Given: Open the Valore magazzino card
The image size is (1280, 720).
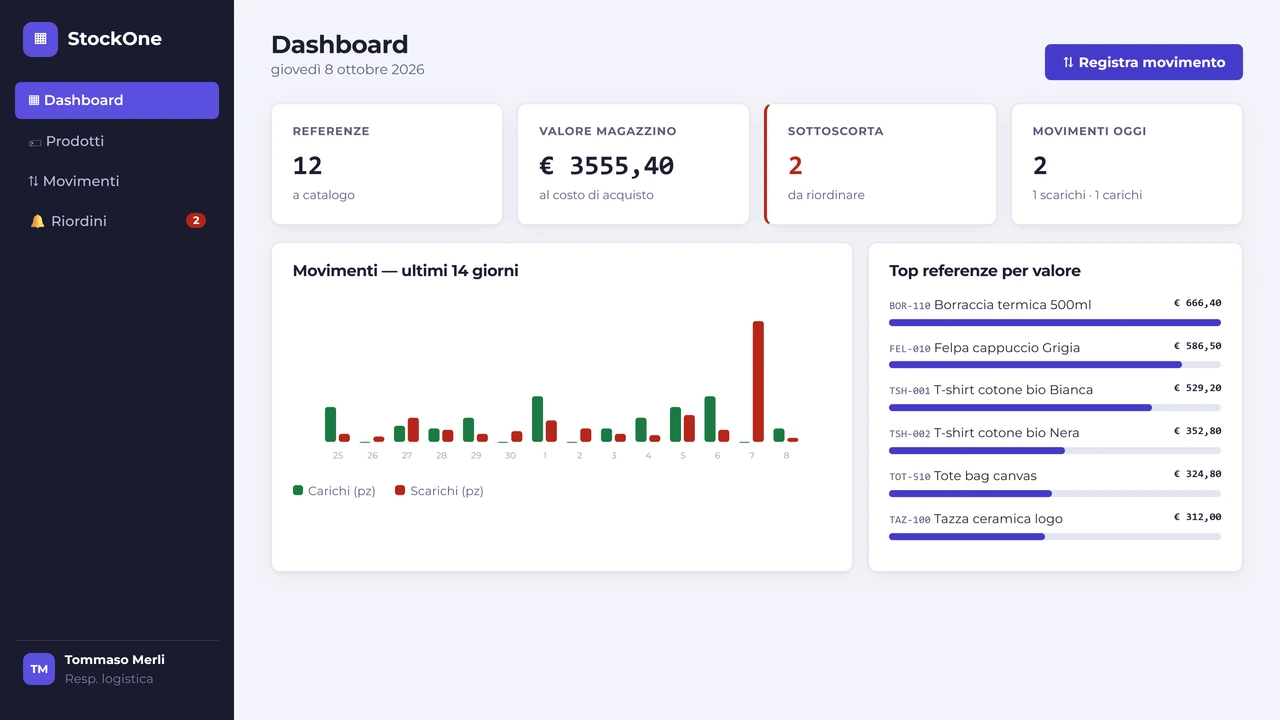Looking at the screenshot, I should 633,164.
